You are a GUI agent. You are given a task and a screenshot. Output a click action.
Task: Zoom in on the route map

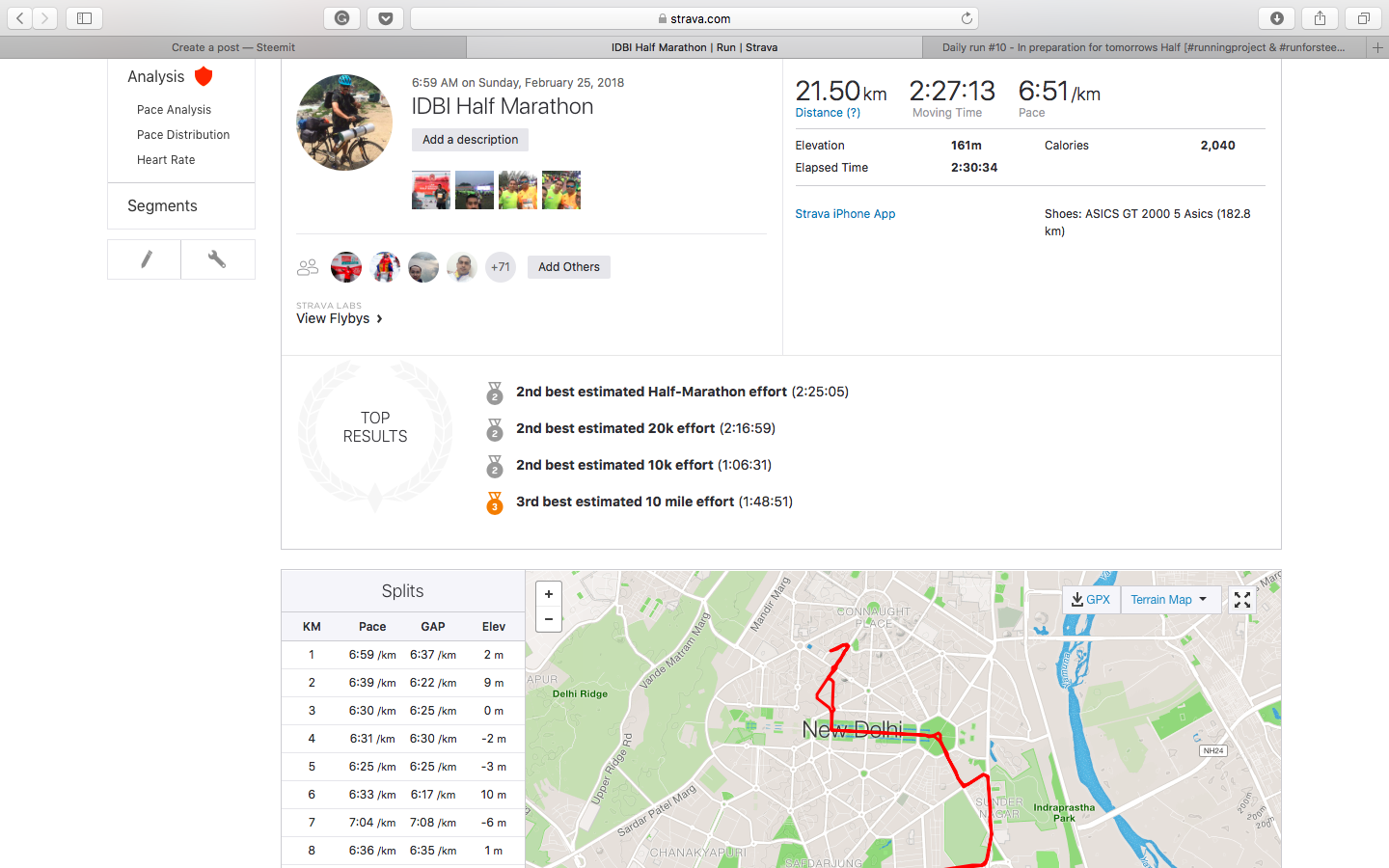click(549, 594)
